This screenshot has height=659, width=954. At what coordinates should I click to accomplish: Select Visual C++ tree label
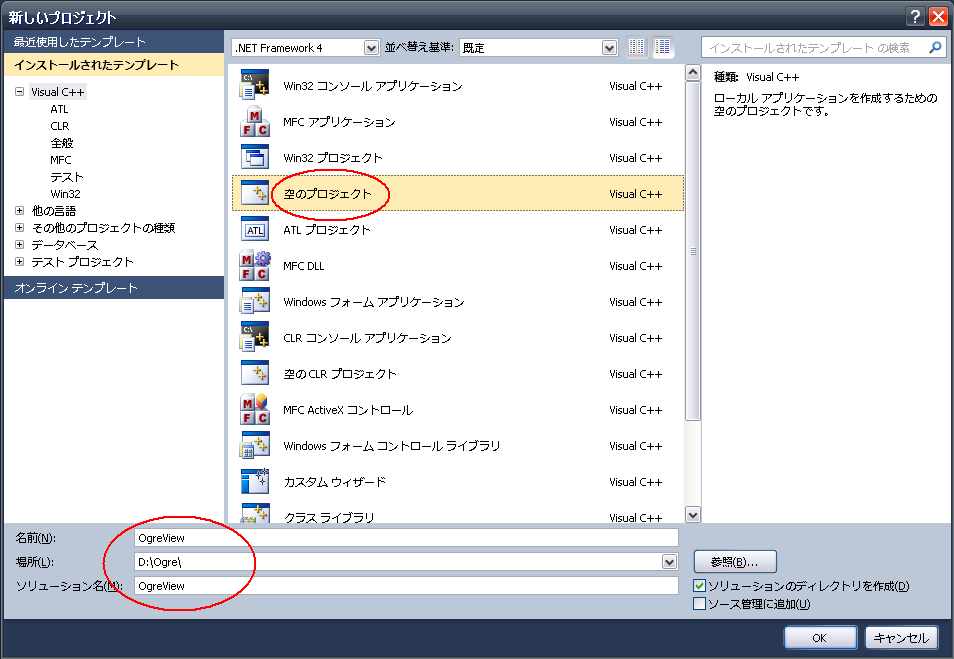click(x=58, y=92)
